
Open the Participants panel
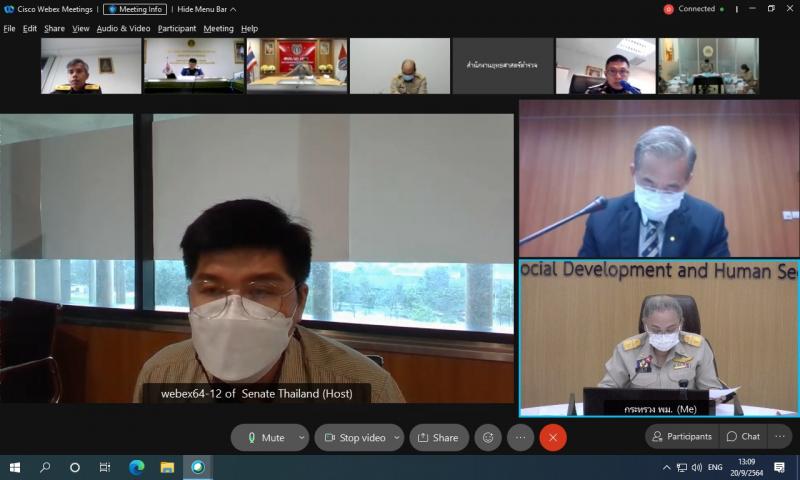683,437
